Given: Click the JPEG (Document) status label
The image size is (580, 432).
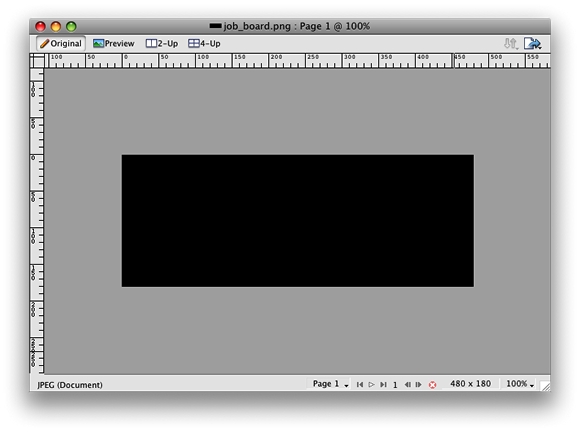Looking at the screenshot, I should pyautogui.click(x=70, y=385).
